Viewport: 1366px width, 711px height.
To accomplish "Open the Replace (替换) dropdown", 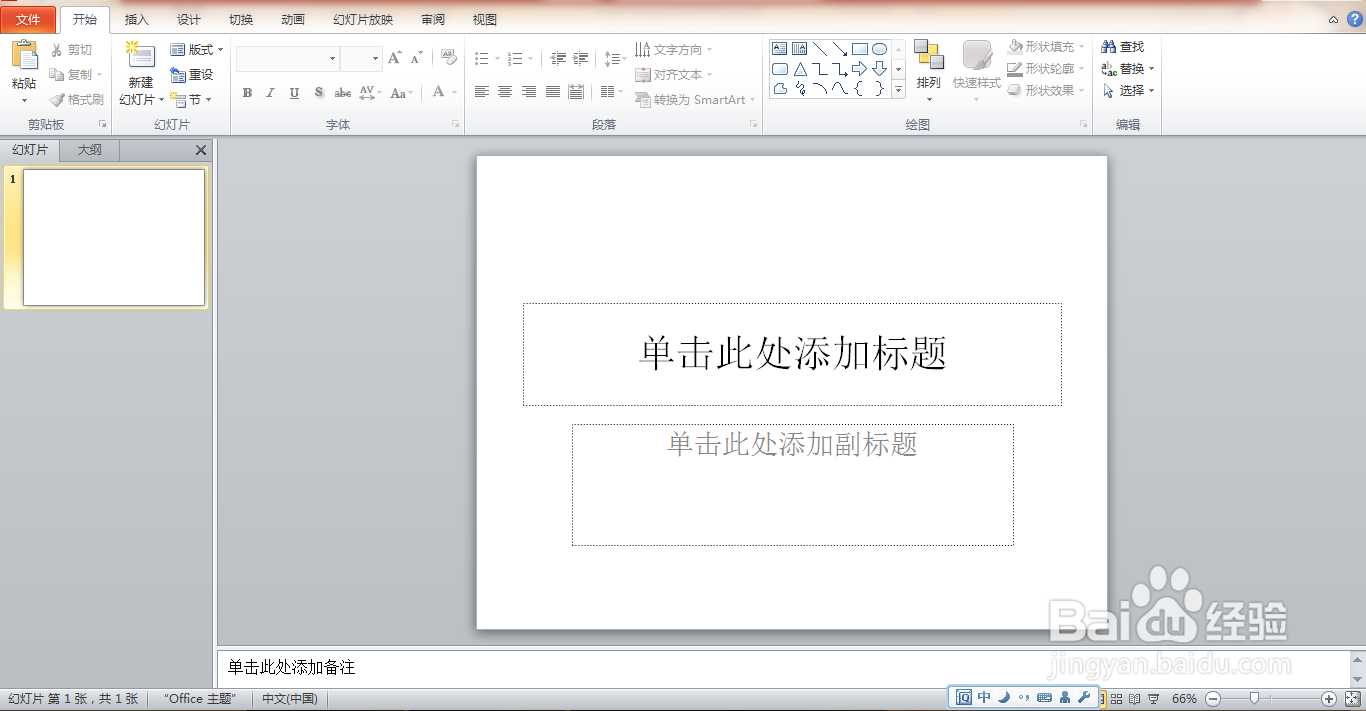I will [x=1128, y=69].
